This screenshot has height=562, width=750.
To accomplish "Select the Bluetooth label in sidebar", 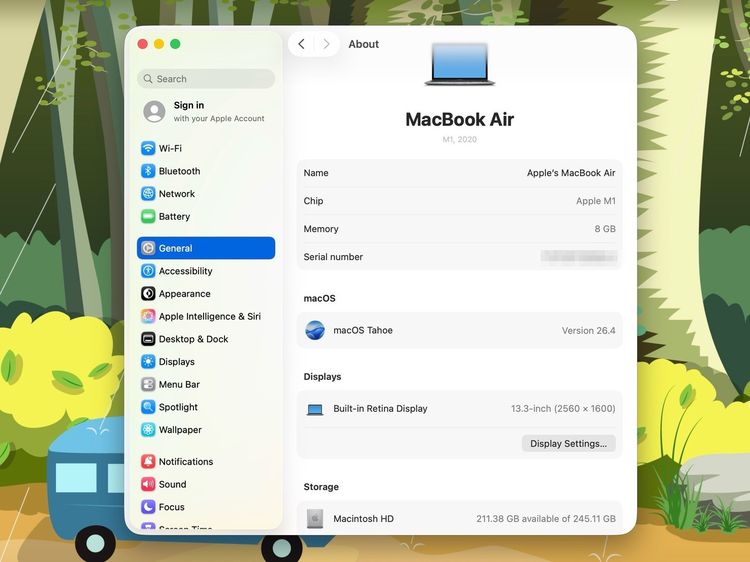I will [x=179, y=171].
